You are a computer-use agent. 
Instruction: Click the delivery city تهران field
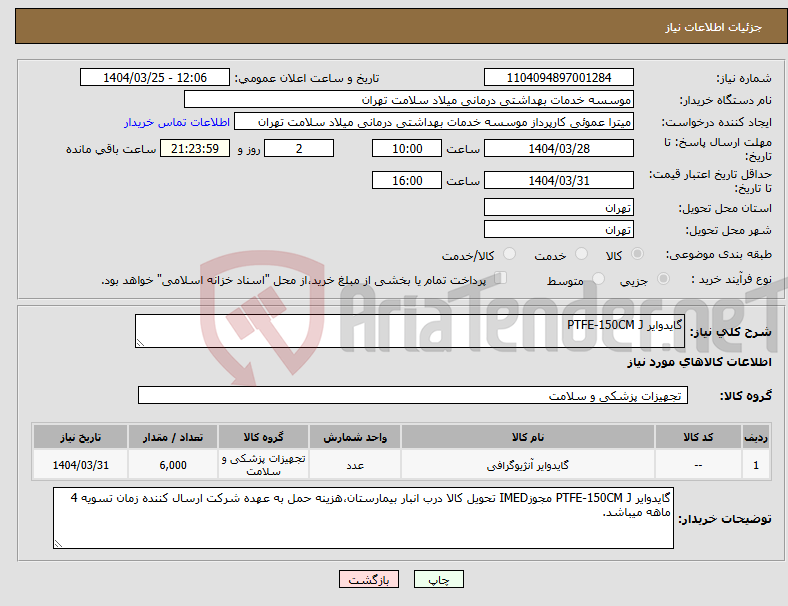(558, 230)
